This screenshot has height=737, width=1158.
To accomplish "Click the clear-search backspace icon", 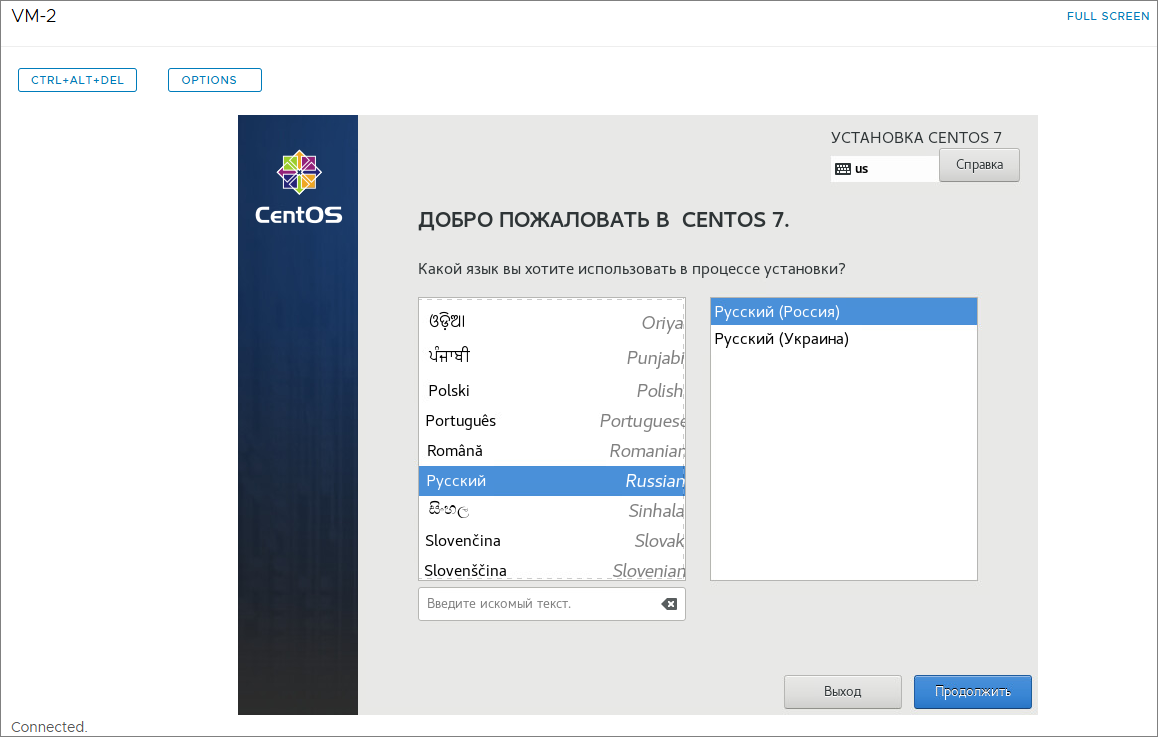I will coord(669,604).
